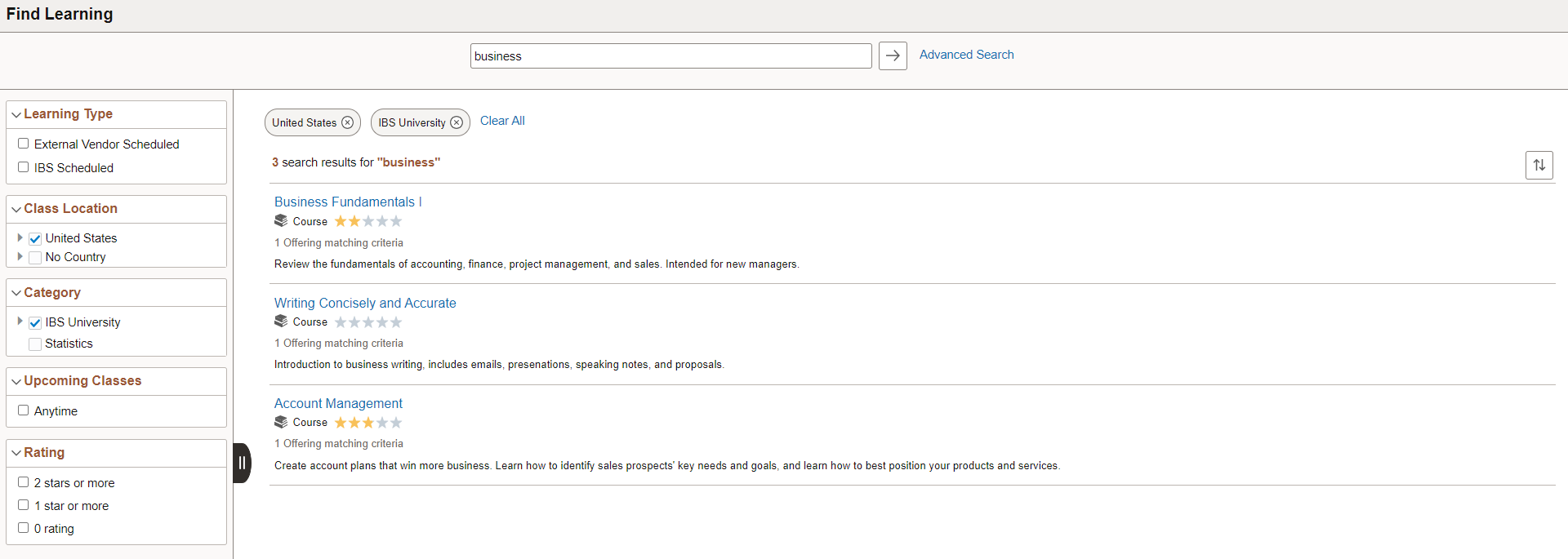Remove the IBS University filter chip
The height and width of the screenshot is (559, 1568).
point(457,122)
